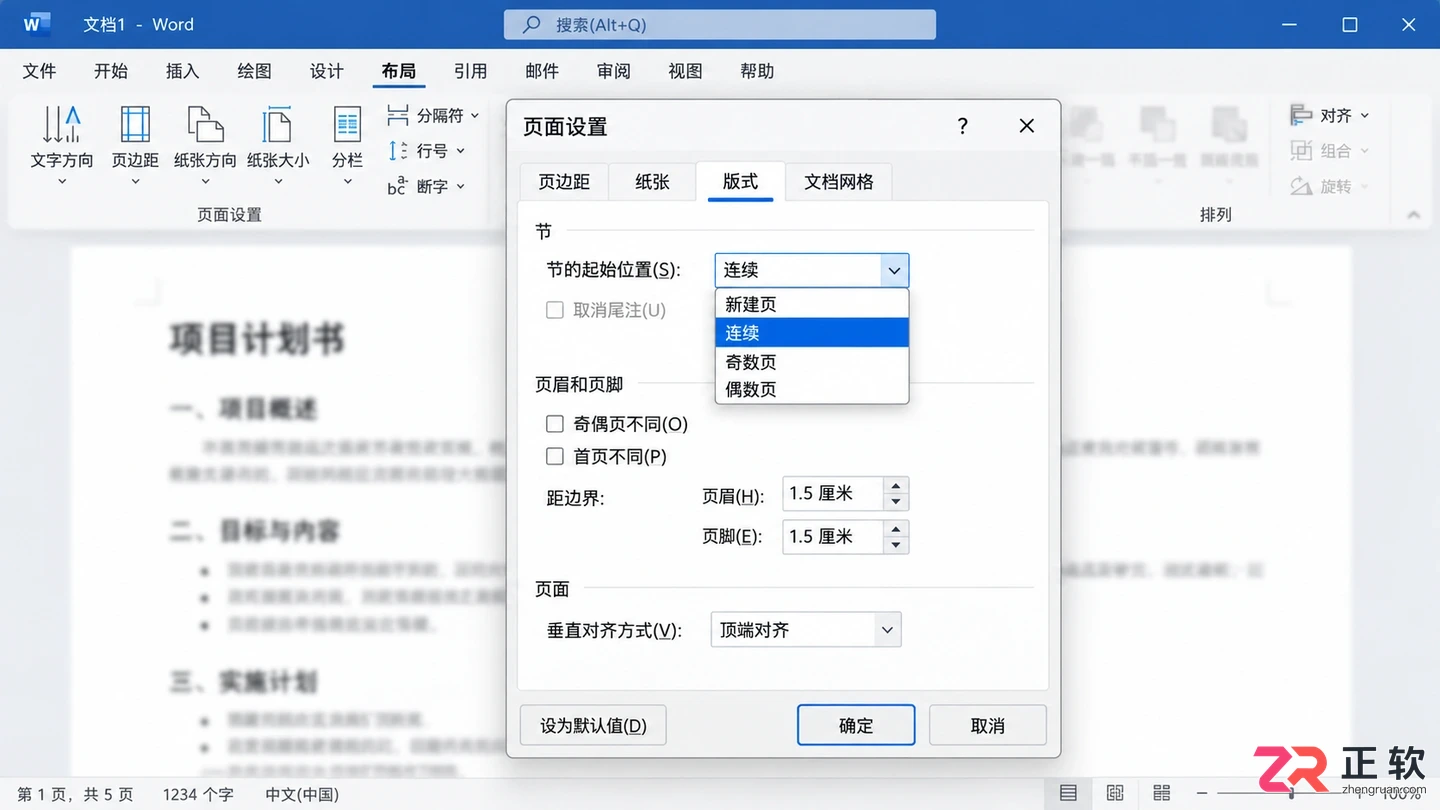This screenshot has height=810, width=1440.
Task: Decrease the 页脚 distance with the down arrow
Action: click(896, 545)
